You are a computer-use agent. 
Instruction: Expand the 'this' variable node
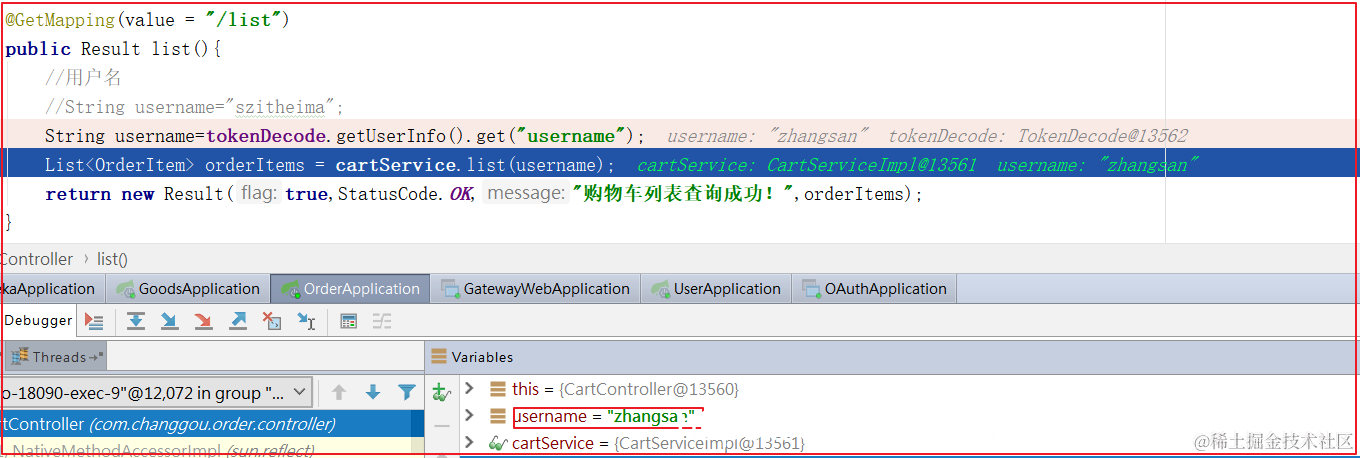(x=470, y=389)
